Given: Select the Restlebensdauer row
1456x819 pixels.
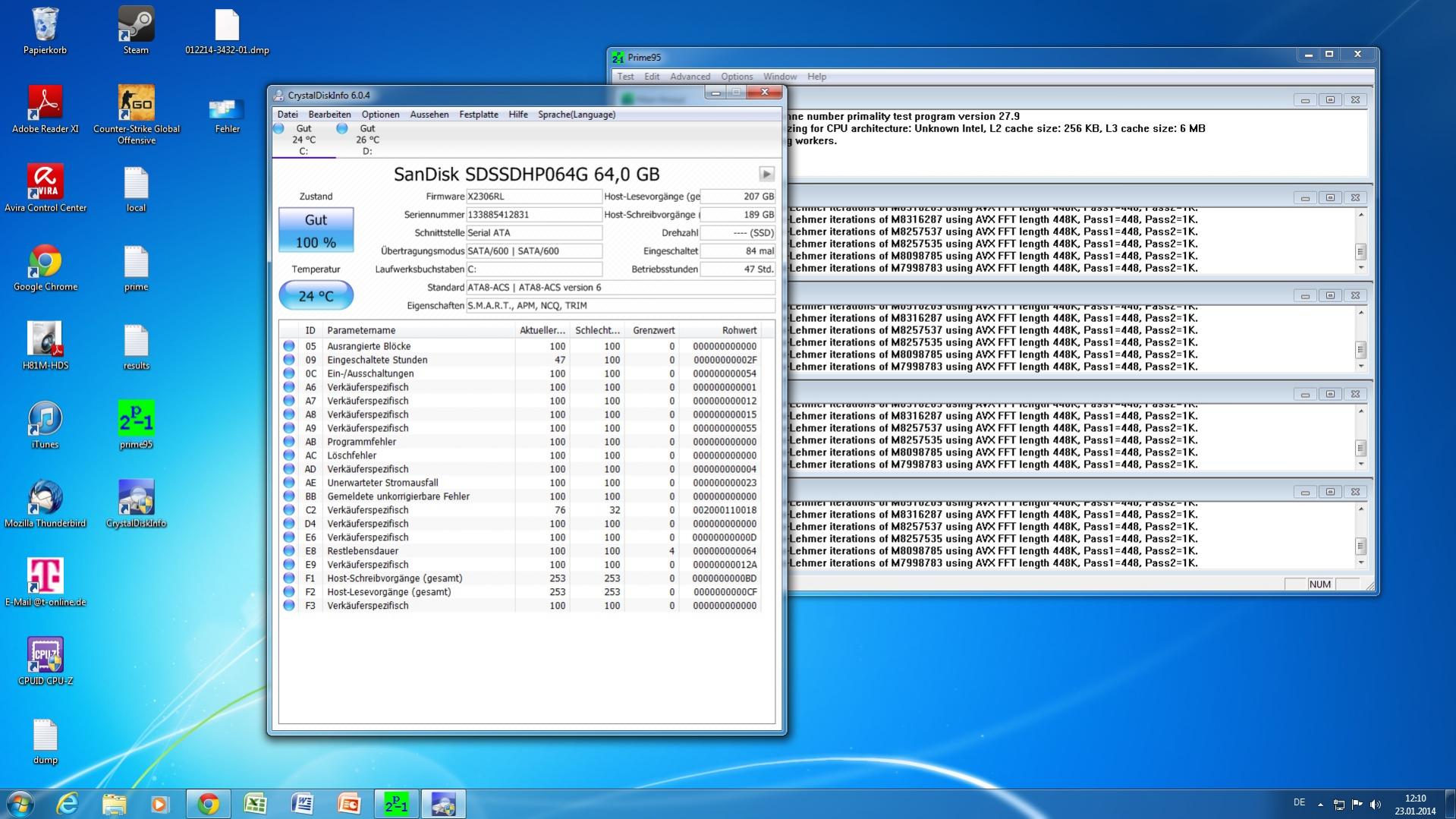Looking at the screenshot, I should click(520, 551).
